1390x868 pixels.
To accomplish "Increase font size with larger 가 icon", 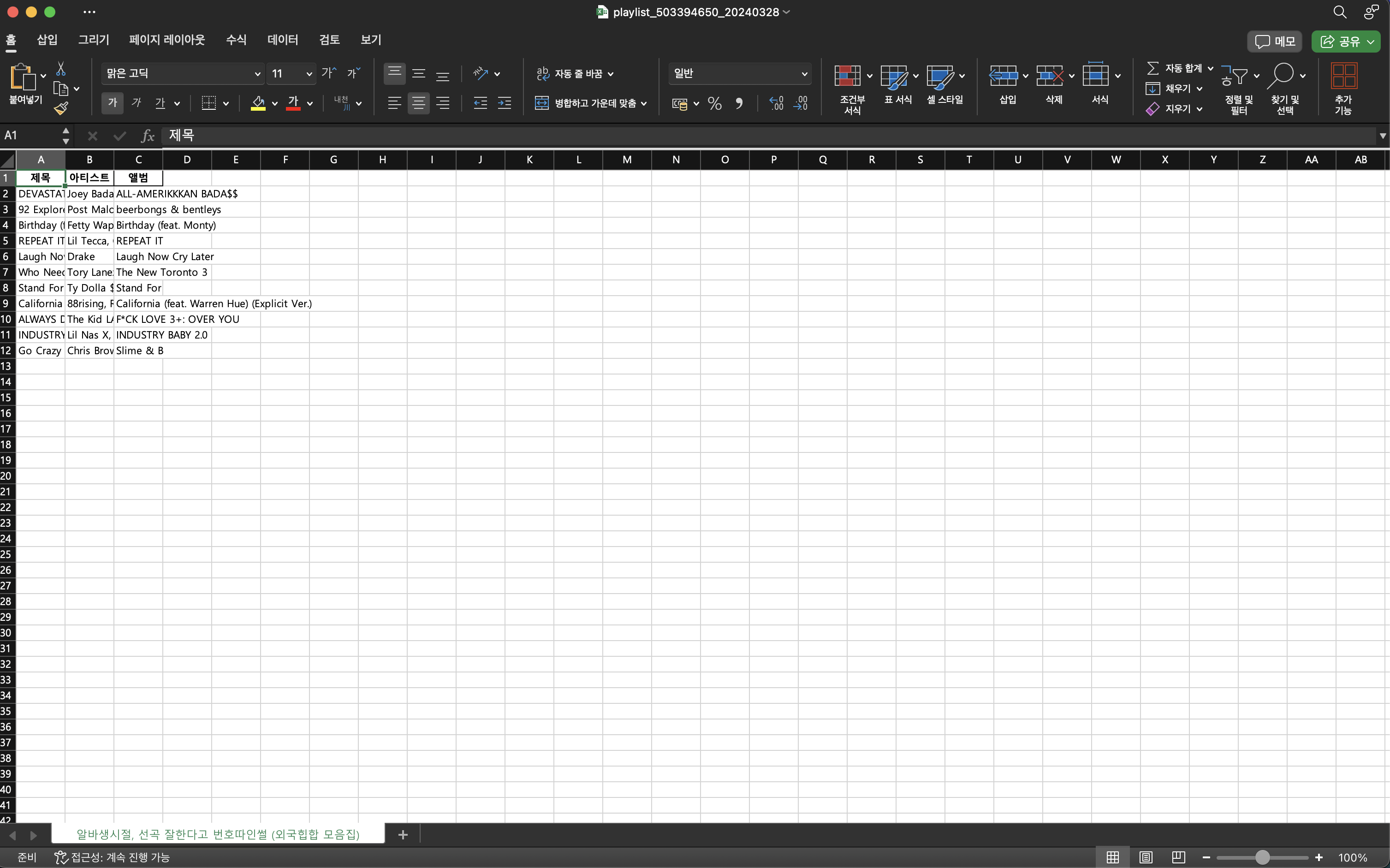I will (x=329, y=73).
